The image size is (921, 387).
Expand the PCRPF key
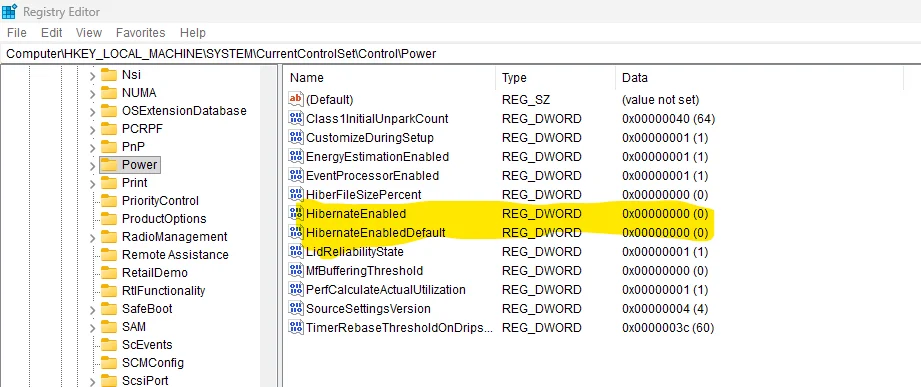[92, 130]
